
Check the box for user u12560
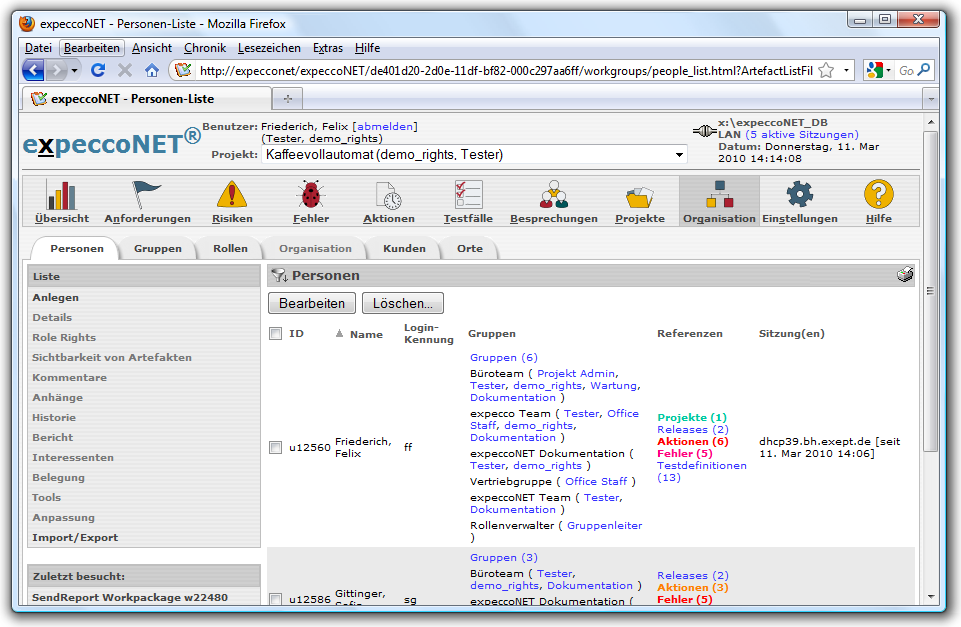pyautogui.click(x=276, y=448)
